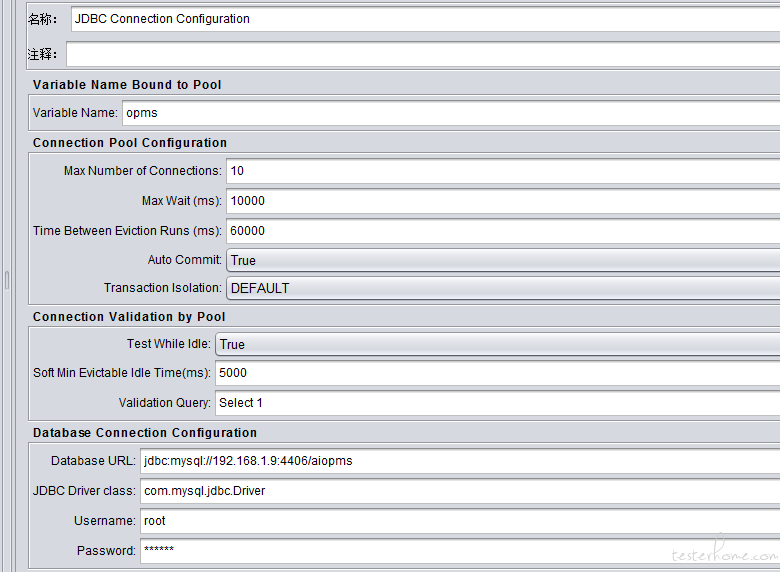Click the 'Database URL:' label
Viewport: 780px width, 572px height.
click(x=93, y=461)
